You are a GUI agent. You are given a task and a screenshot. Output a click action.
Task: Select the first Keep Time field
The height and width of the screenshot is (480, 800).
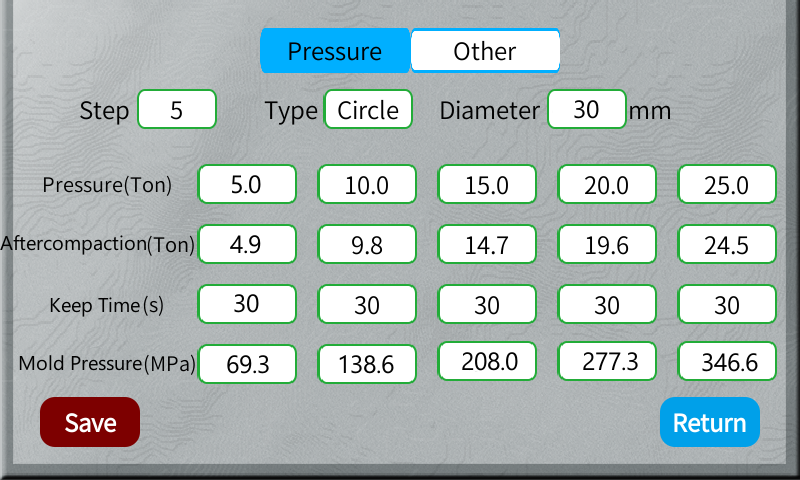coord(247,304)
